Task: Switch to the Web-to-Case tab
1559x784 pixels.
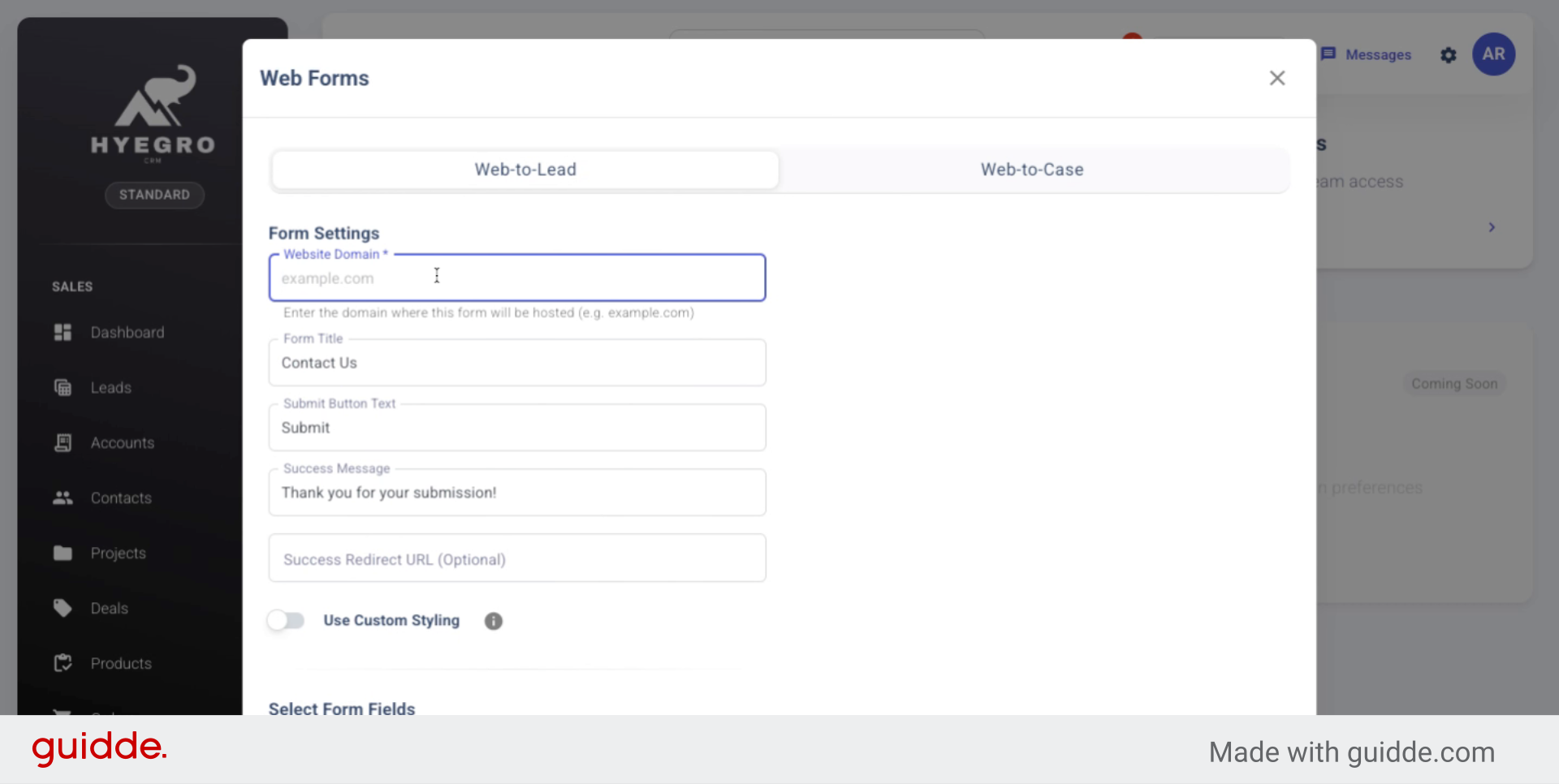Action: click(1032, 170)
